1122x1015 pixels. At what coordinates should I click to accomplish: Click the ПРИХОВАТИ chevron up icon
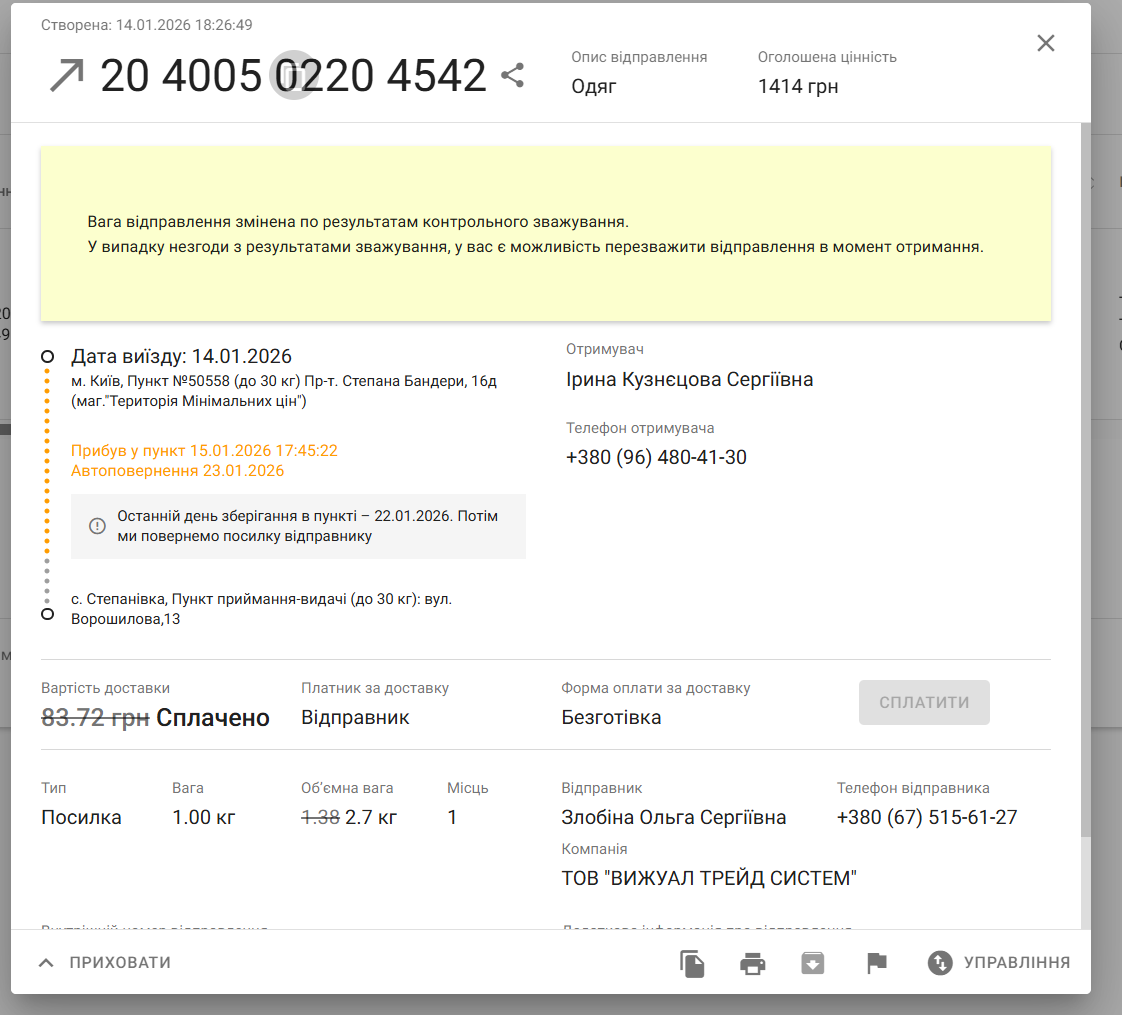pos(46,963)
